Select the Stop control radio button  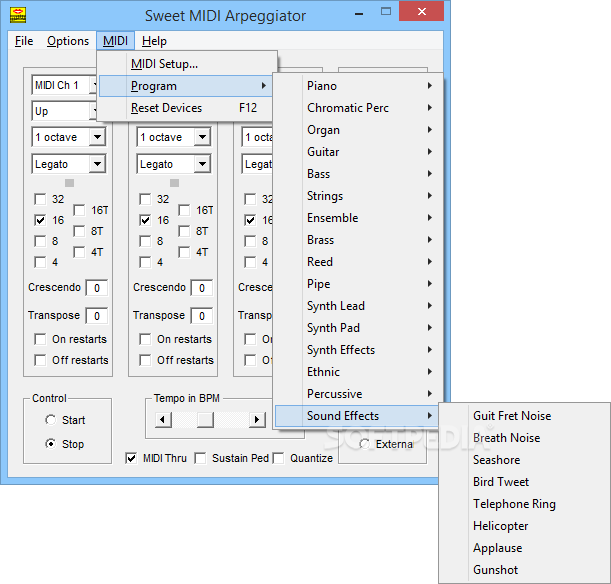[x=50, y=444]
